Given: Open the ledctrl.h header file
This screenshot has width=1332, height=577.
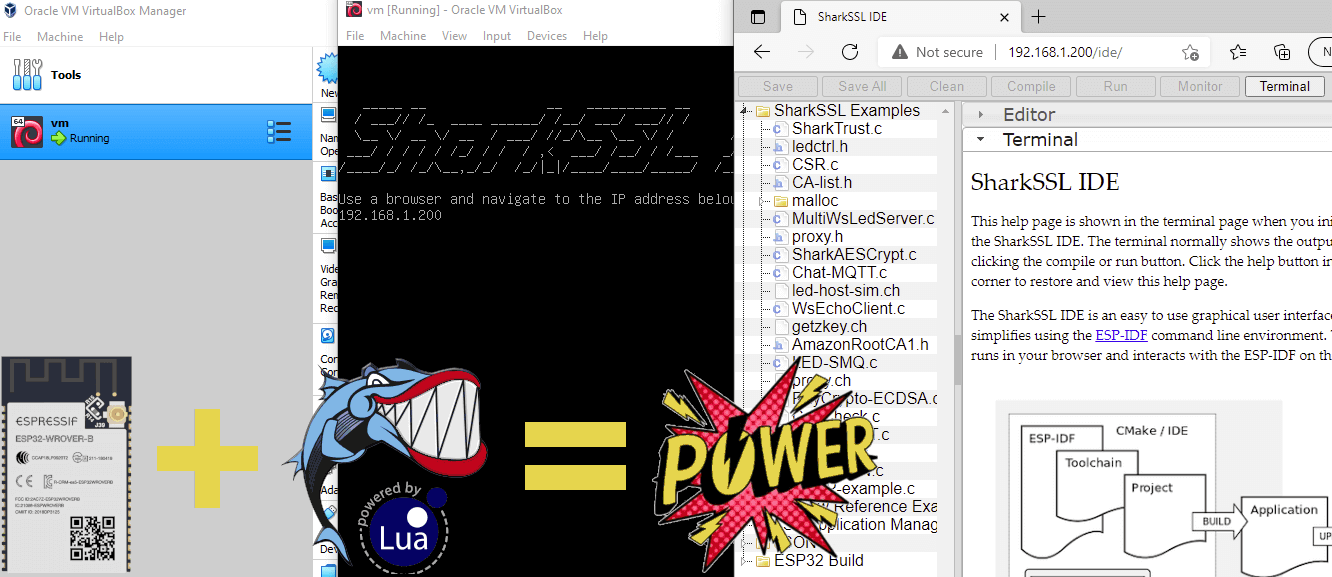Looking at the screenshot, I should [820, 147].
